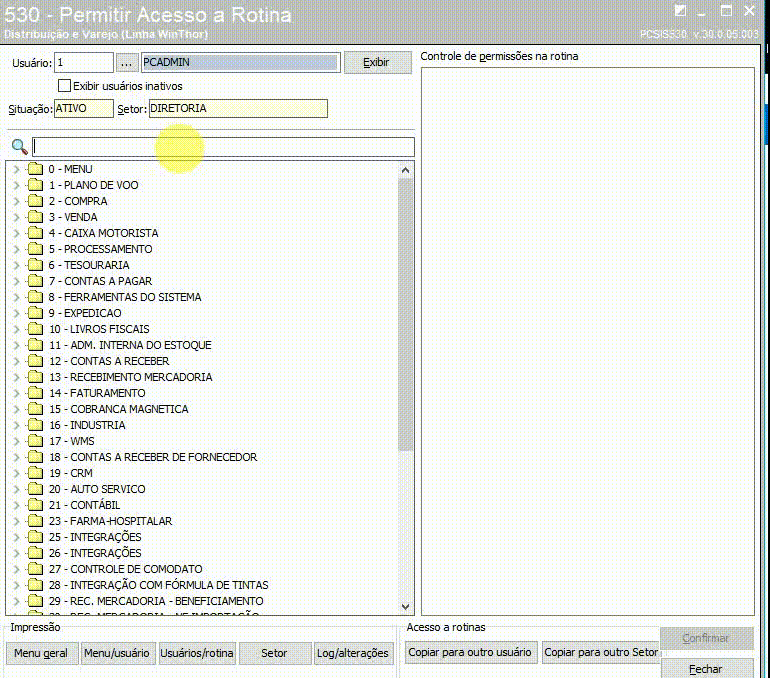Screen dimensions: 770x678
Task: Click the tree scrollbar down arrow
Action: point(405,607)
